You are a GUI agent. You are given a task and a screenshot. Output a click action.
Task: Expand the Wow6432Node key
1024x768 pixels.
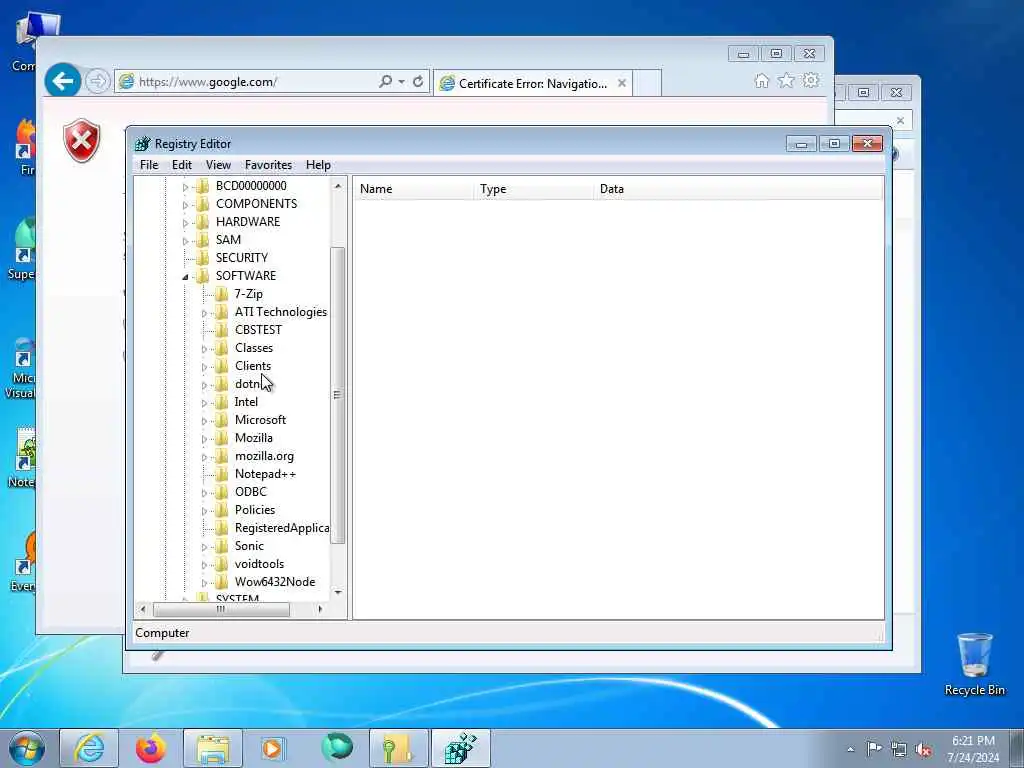tap(204, 583)
